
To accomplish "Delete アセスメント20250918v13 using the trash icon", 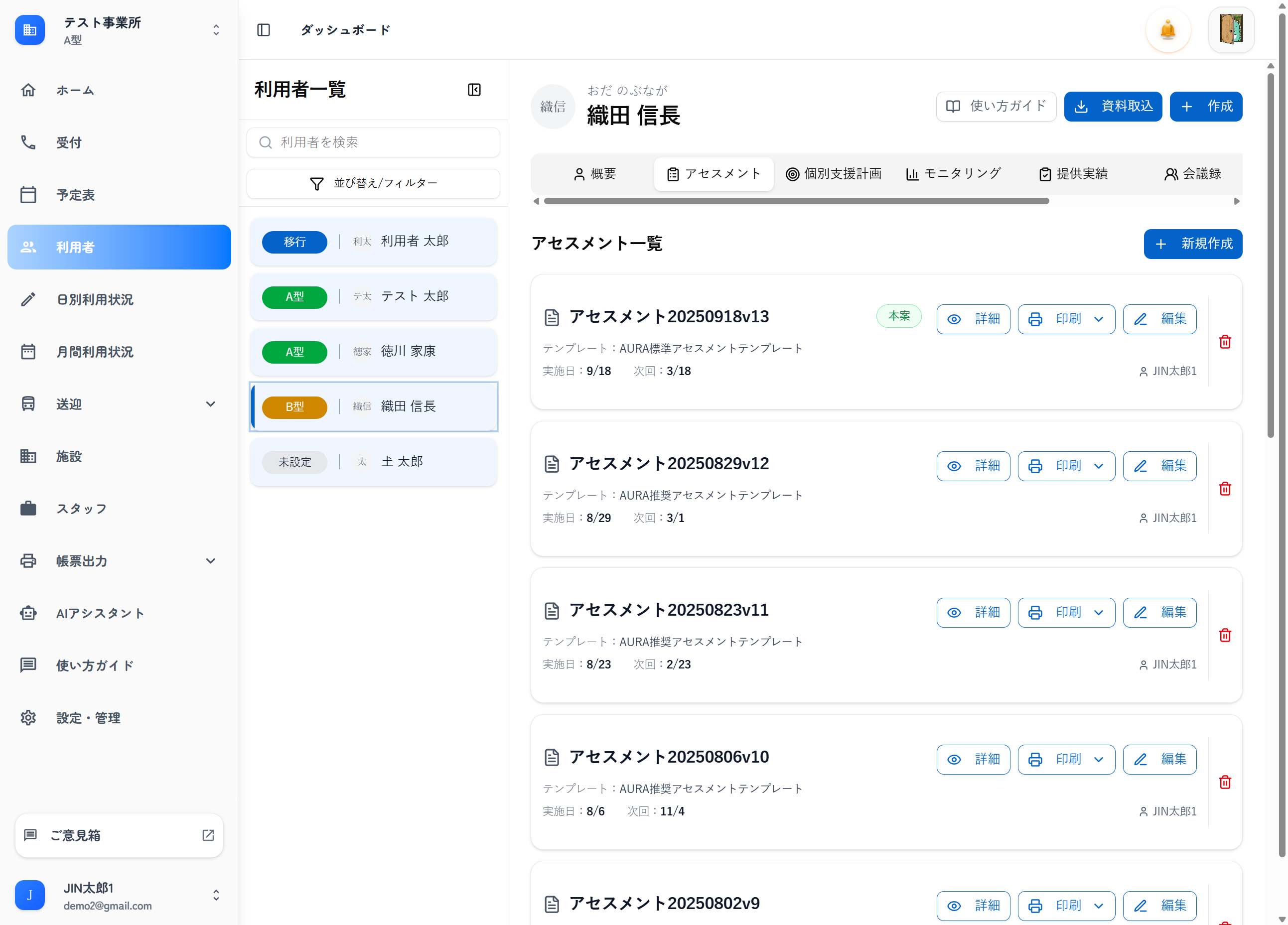I will (x=1225, y=342).
